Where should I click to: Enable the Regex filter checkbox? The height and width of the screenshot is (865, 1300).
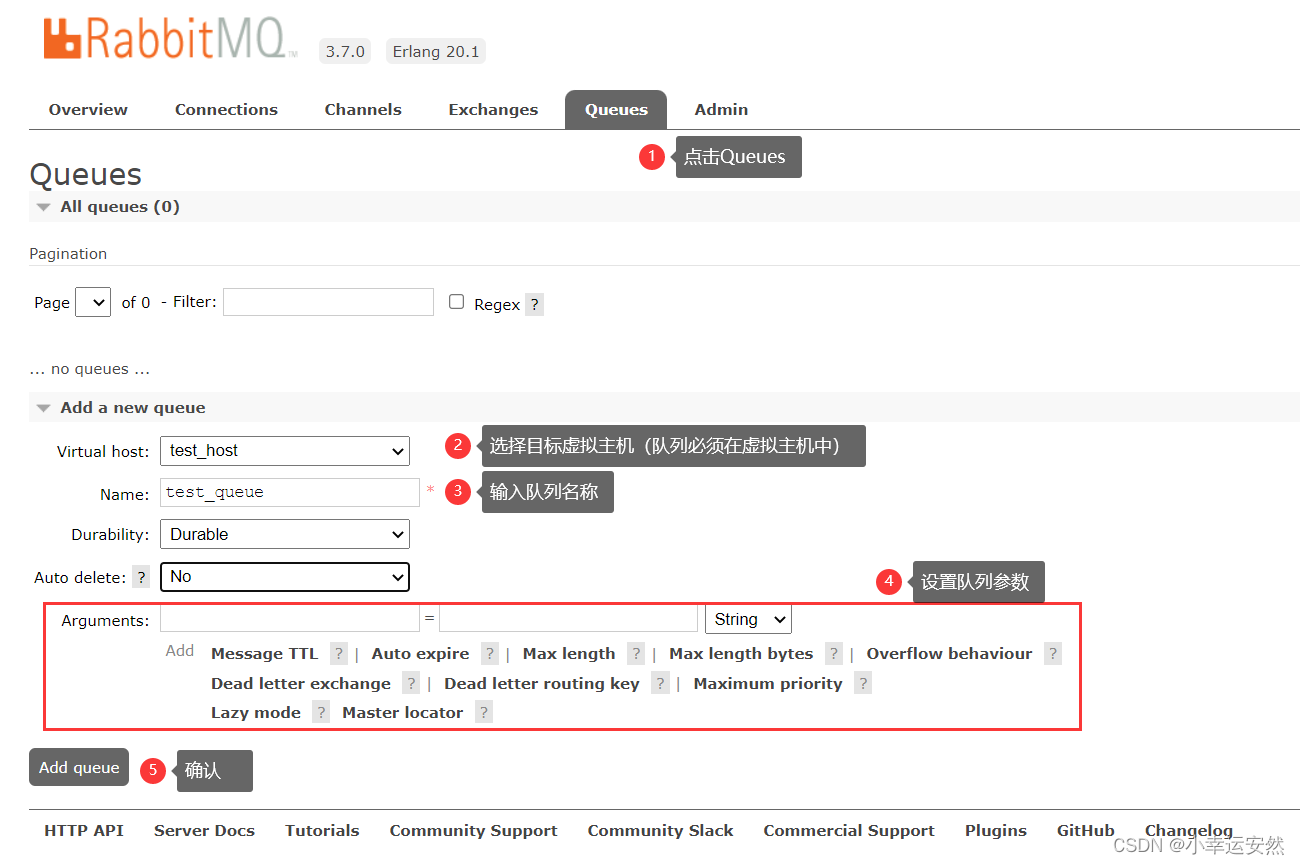click(x=457, y=302)
